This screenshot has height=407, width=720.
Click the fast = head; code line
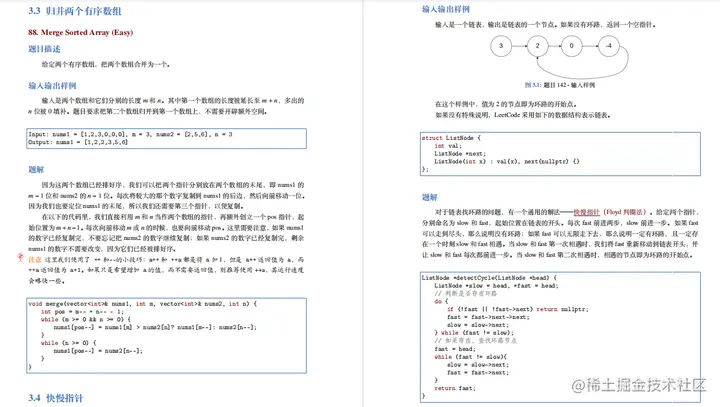point(455,349)
